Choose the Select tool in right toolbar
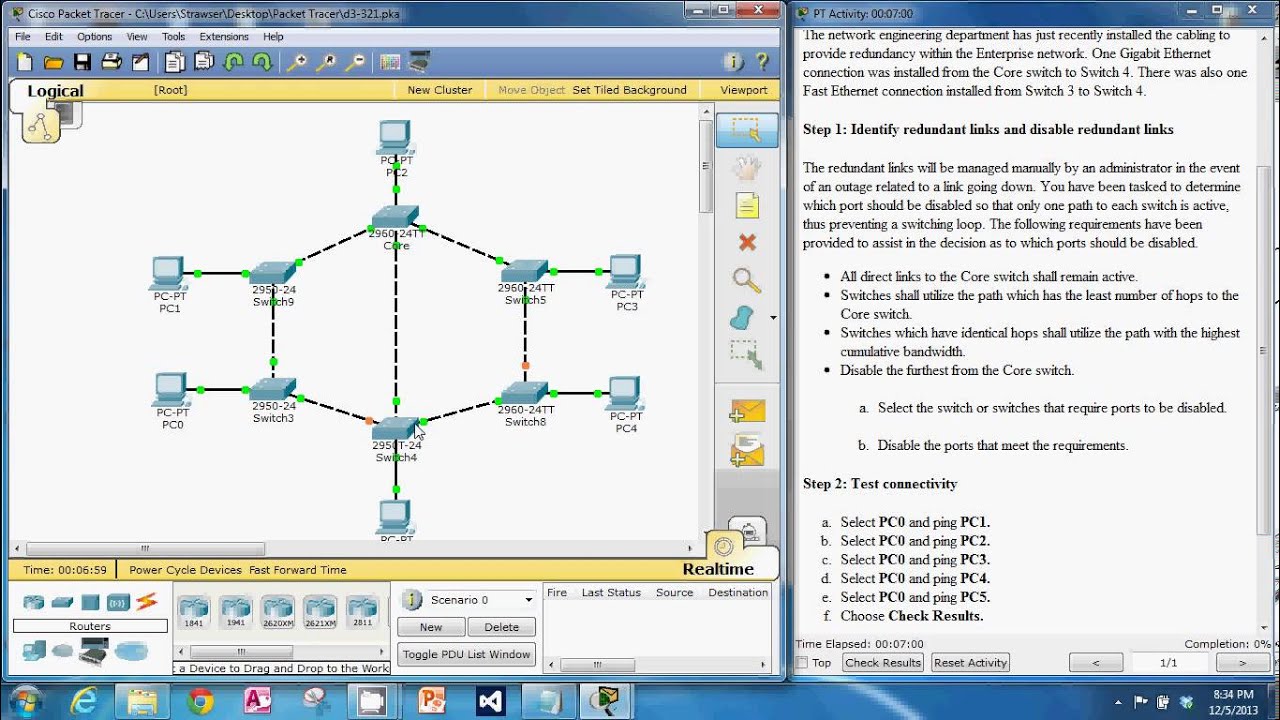This screenshot has height=720, width=1280. (746, 130)
